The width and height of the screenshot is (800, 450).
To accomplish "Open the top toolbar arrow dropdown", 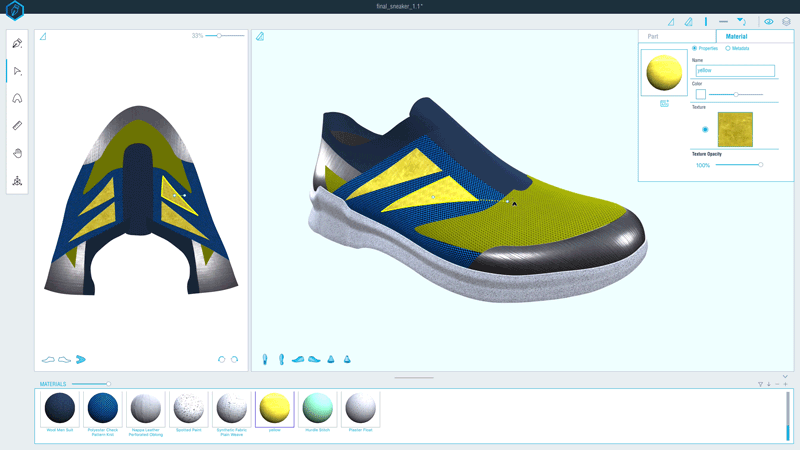I will click(x=741, y=21).
